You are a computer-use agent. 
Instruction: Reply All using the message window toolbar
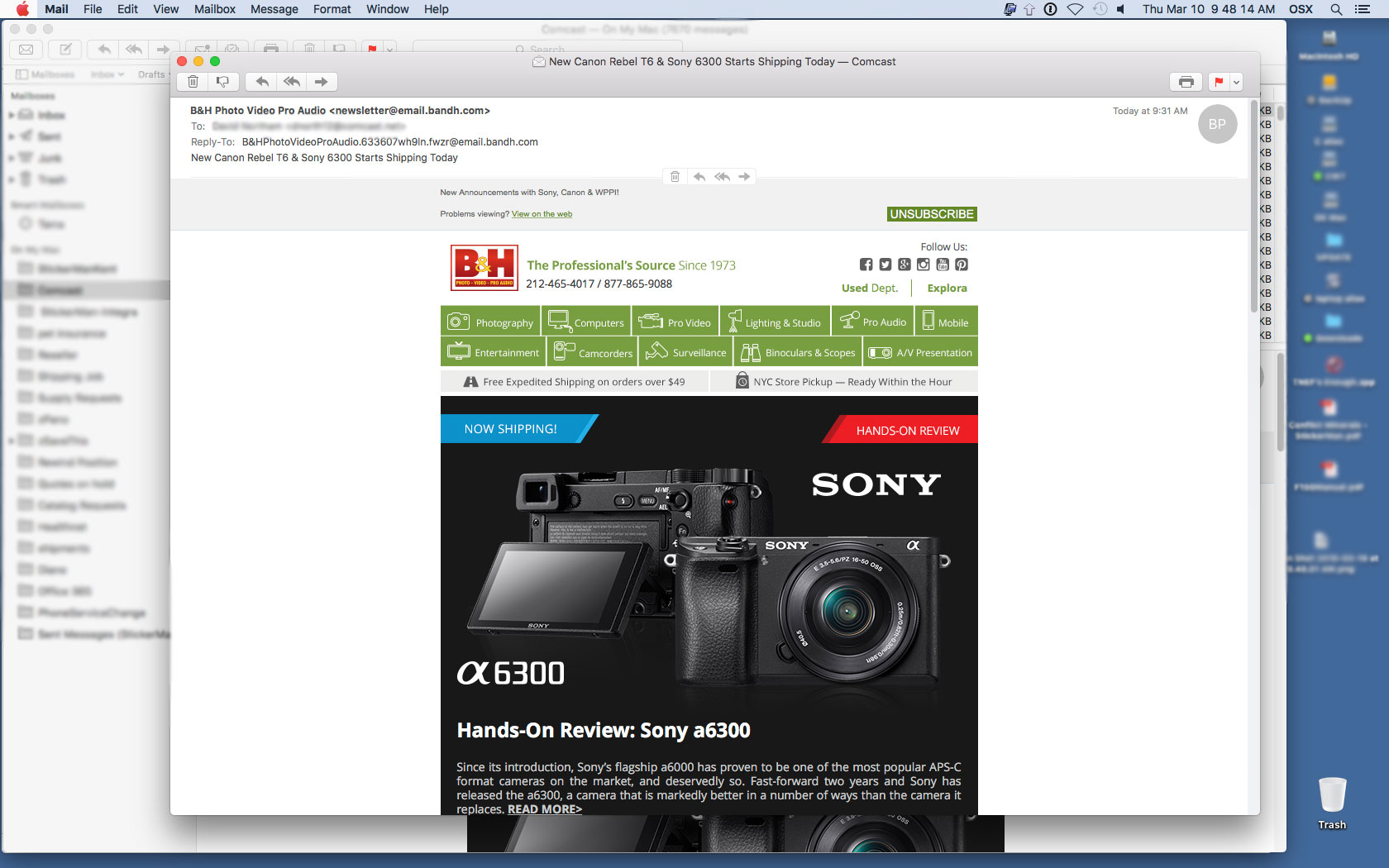tap(292, 82)
